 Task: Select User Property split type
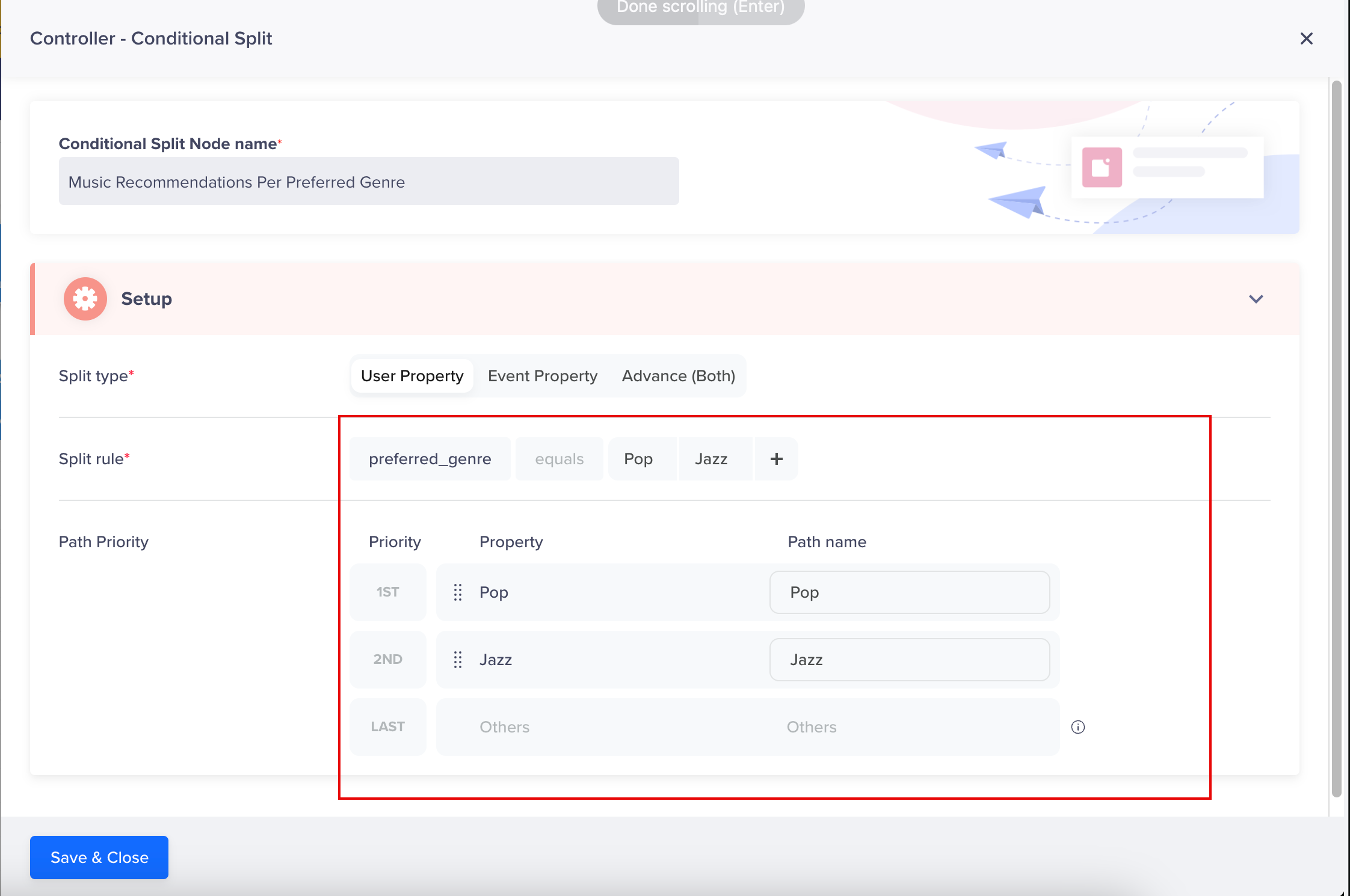412,376
